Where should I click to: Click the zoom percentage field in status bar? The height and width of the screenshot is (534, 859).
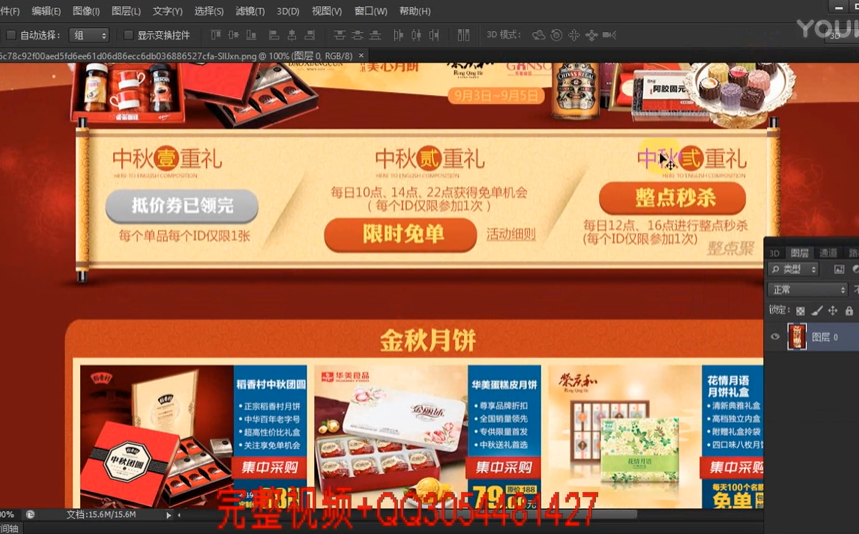[8, 514]
